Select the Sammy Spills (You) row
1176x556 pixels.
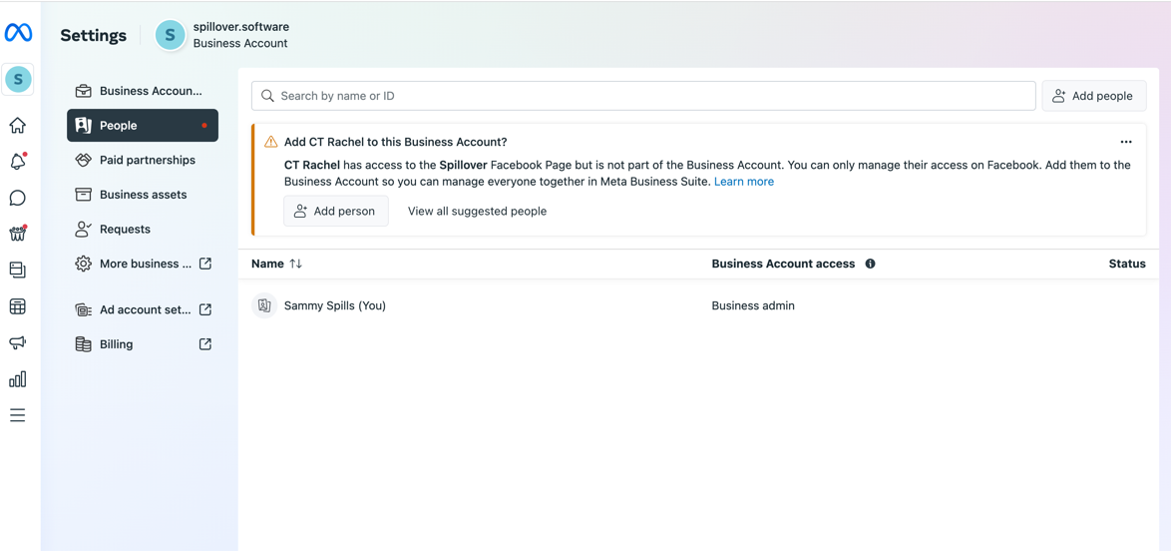point(699,305)
